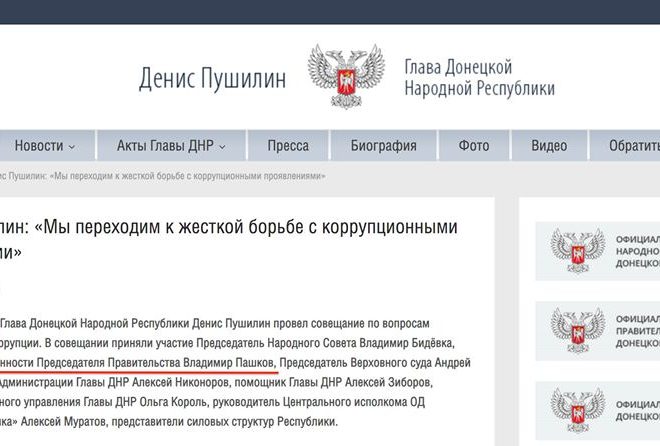Open the first sidebar banner with eagle emblem
The height and width of the screenshot is (446, 660).
point(598,251)
